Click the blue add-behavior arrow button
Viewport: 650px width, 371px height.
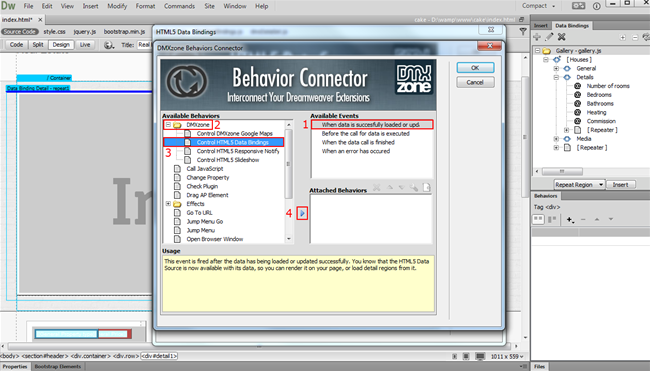point(302,213)
